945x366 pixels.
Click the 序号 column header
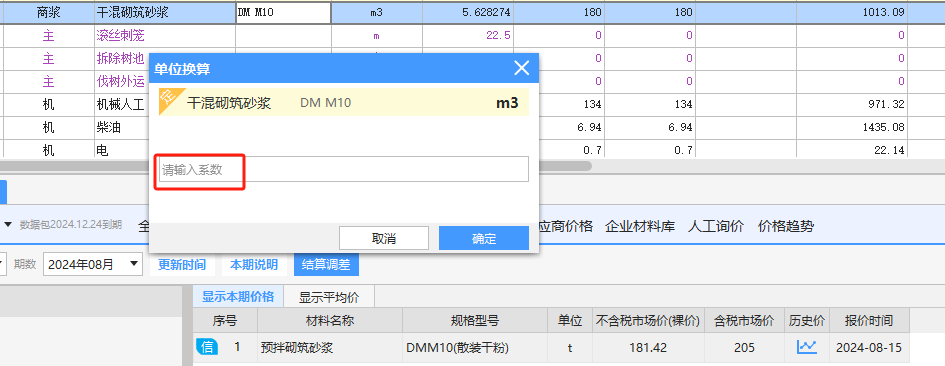(x=225, y=320)
